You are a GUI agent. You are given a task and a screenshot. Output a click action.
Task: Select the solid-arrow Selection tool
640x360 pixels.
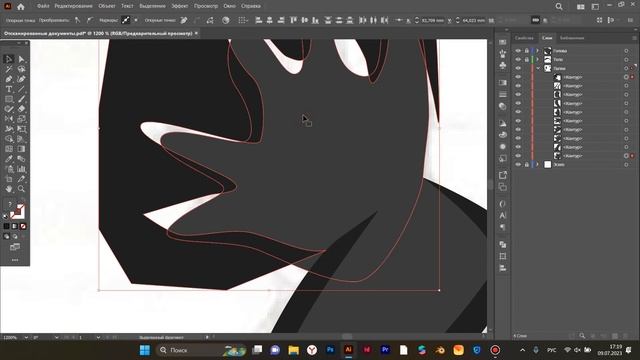pyautogui.click(x=9, y=59)
